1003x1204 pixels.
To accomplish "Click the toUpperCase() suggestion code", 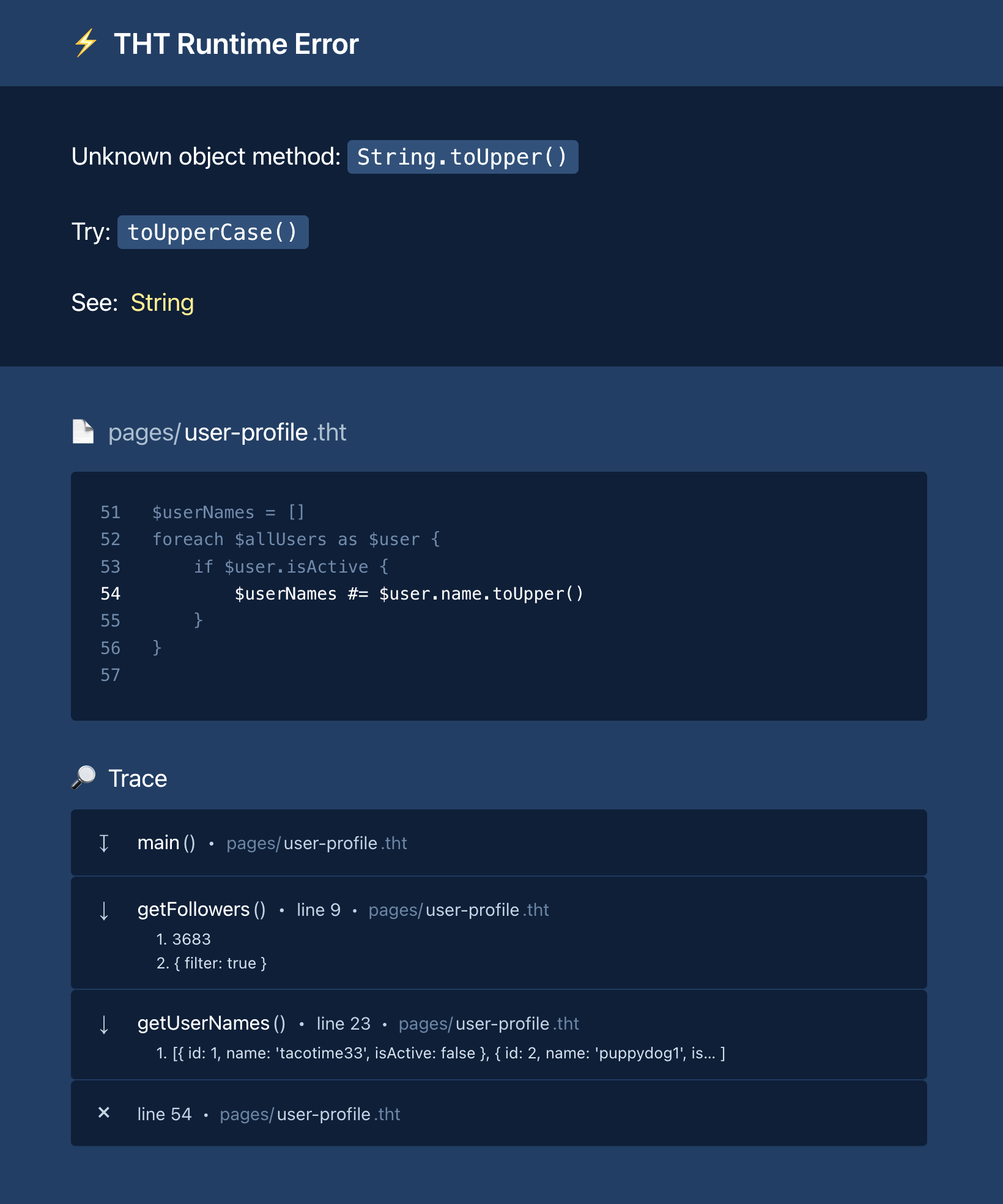I will [x=213, y=232].
